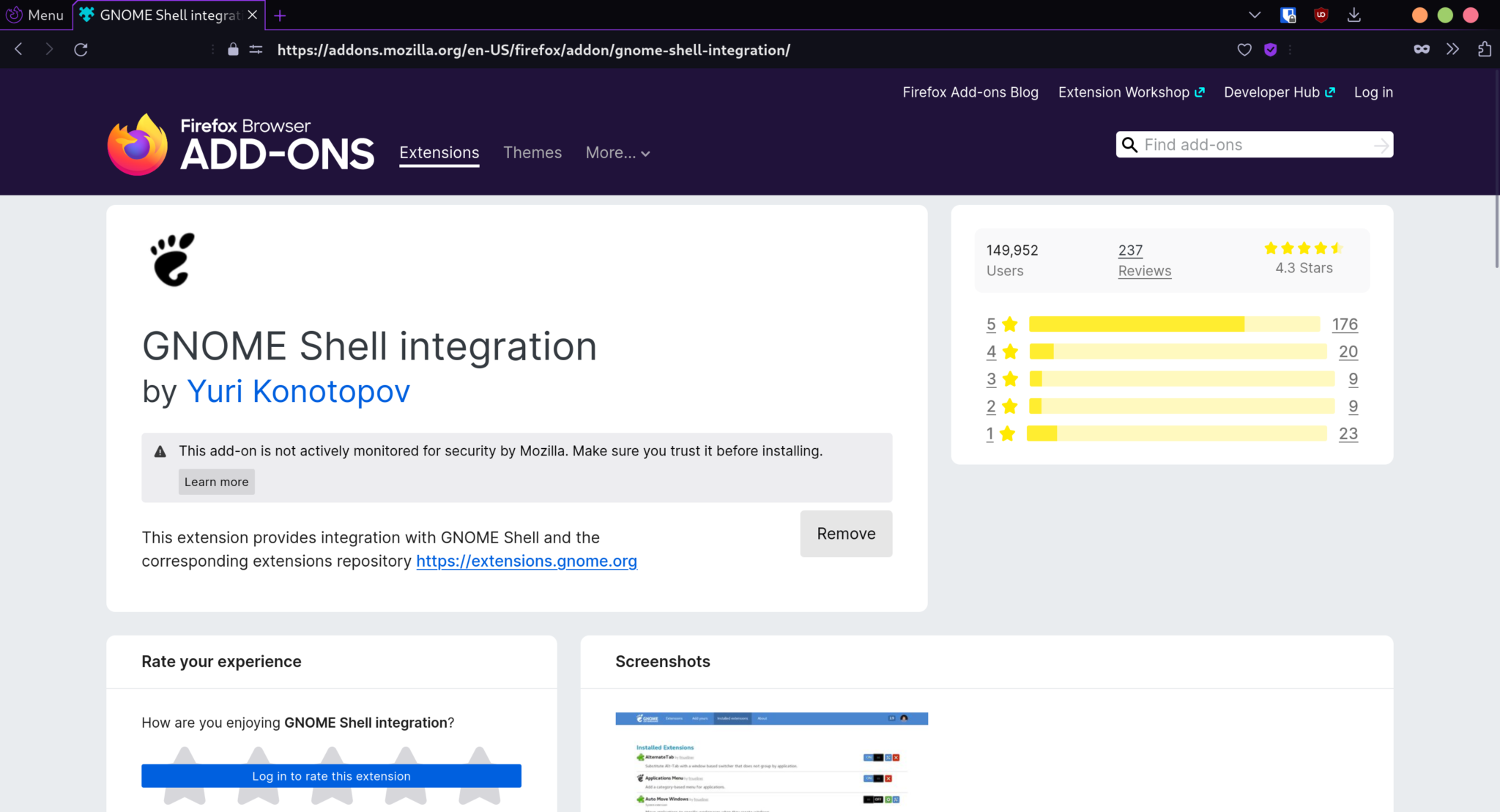1500x812 pixels.
Task: Open the site permissions icon beside padlock
Action: pyautogui.click(x=256, y=50)
